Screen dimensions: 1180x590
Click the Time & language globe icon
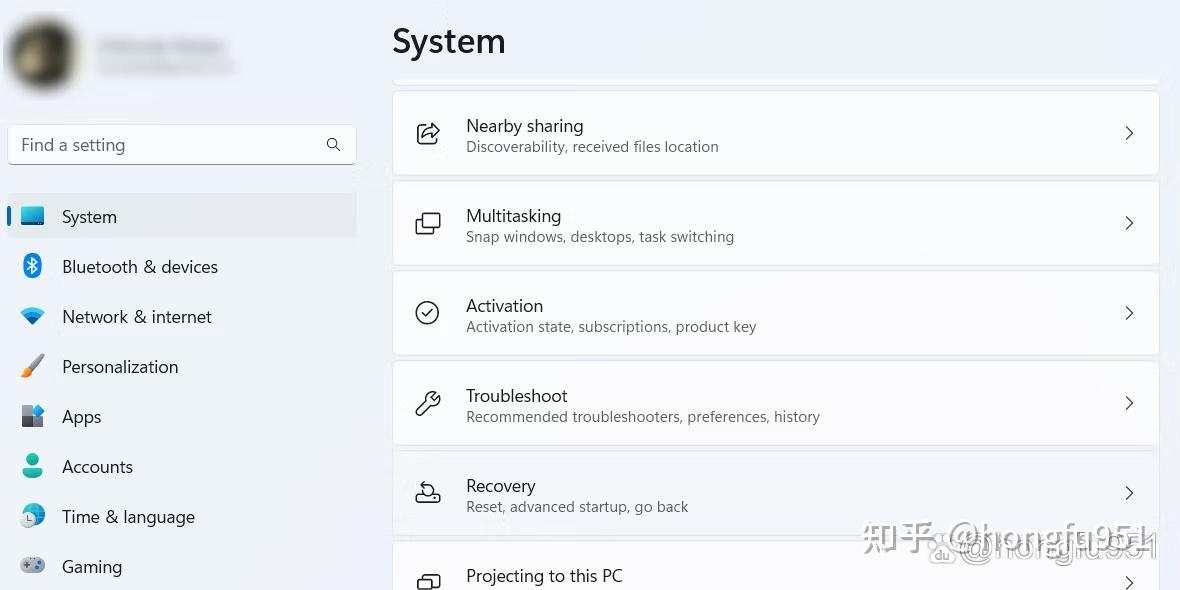[32, 517]
